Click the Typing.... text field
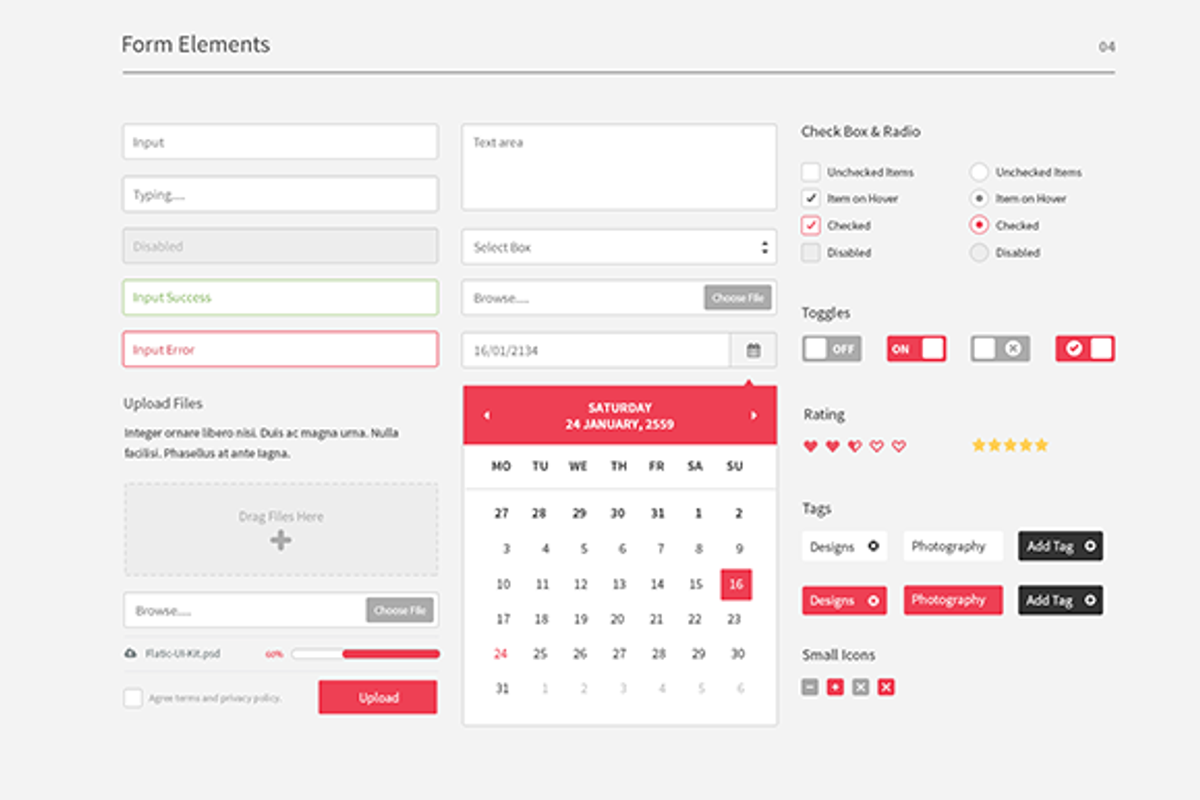Image resolution: width=1200 pixels, height=800 pixels. pyautogui.click(x=280, y=194)
